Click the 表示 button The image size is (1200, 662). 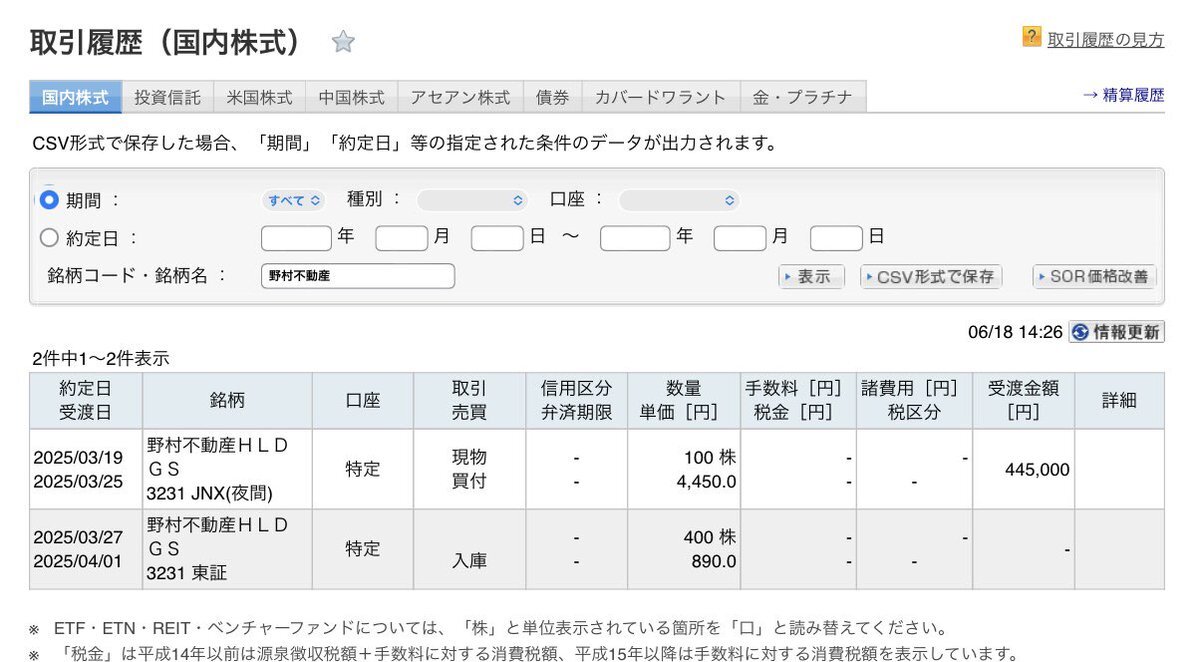click(x=811, y=277)
